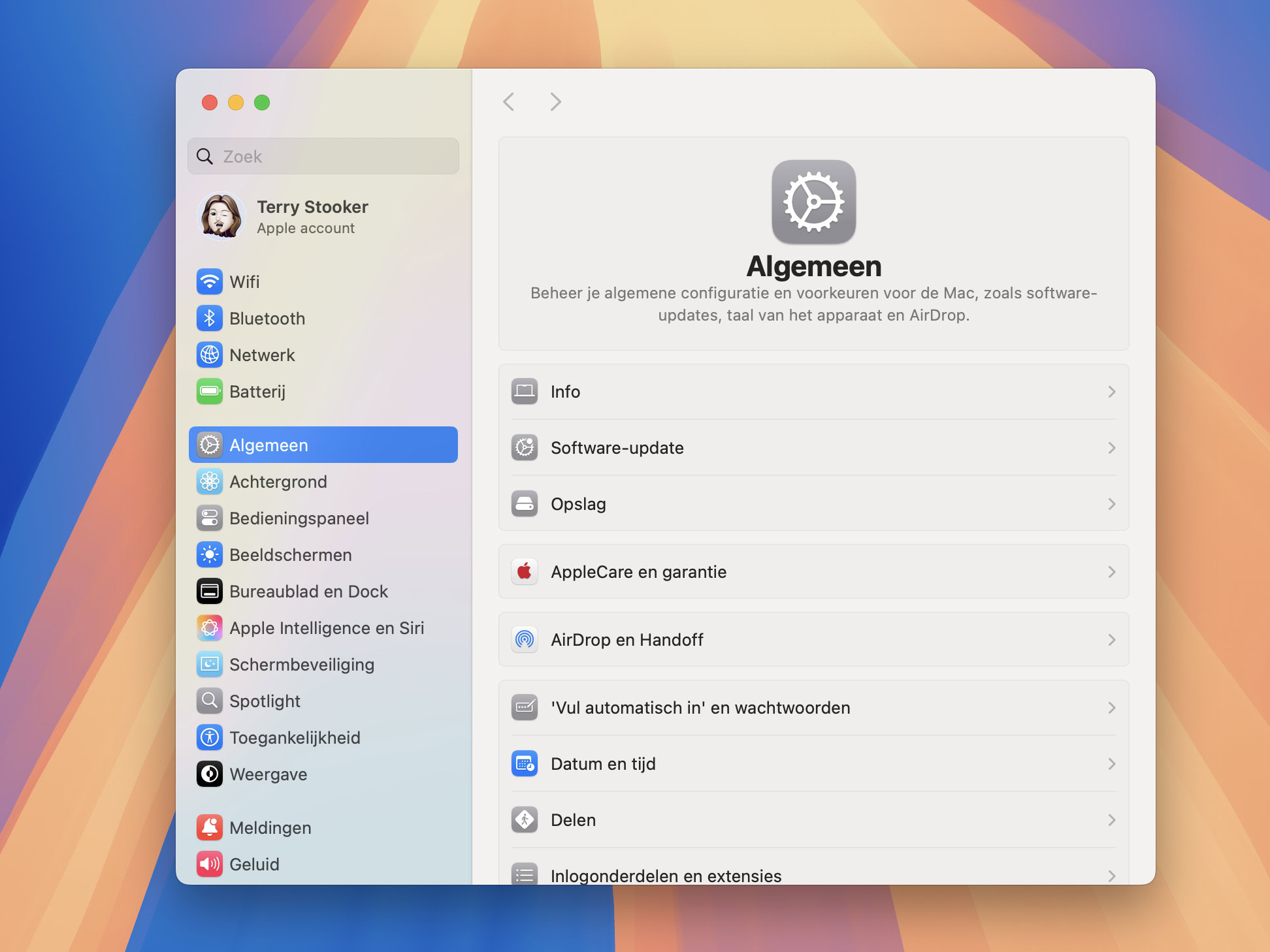
Task: Expand Opslag using the right chevron
Action: pyautogui.click(x=1111, y=504)
